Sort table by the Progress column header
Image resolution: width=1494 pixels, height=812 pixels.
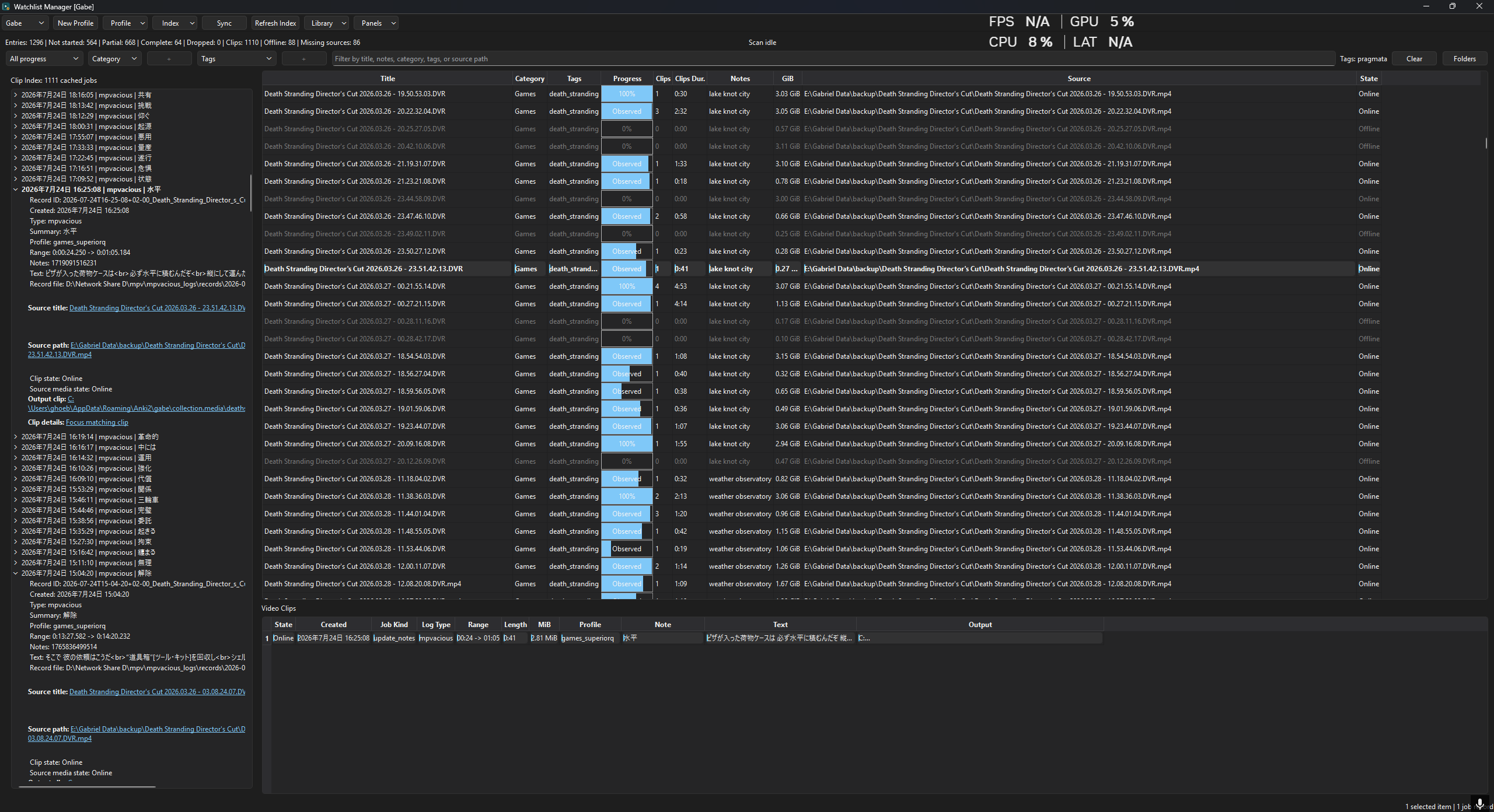coord(627,79)
